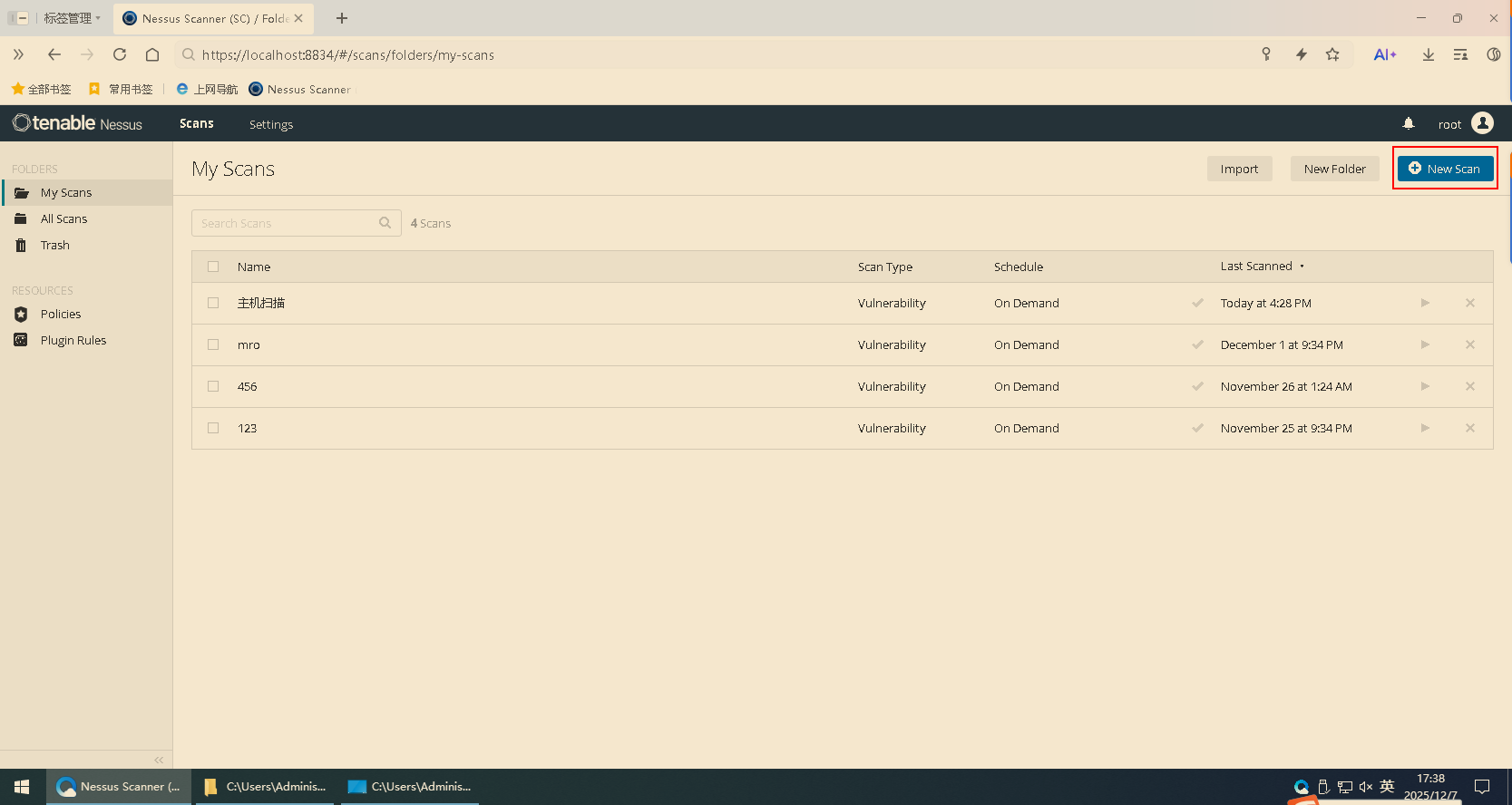Go to the Scans top navigation tab
Screen dimensions: 1512x805
pyautogui.click(x=197, y=123)
